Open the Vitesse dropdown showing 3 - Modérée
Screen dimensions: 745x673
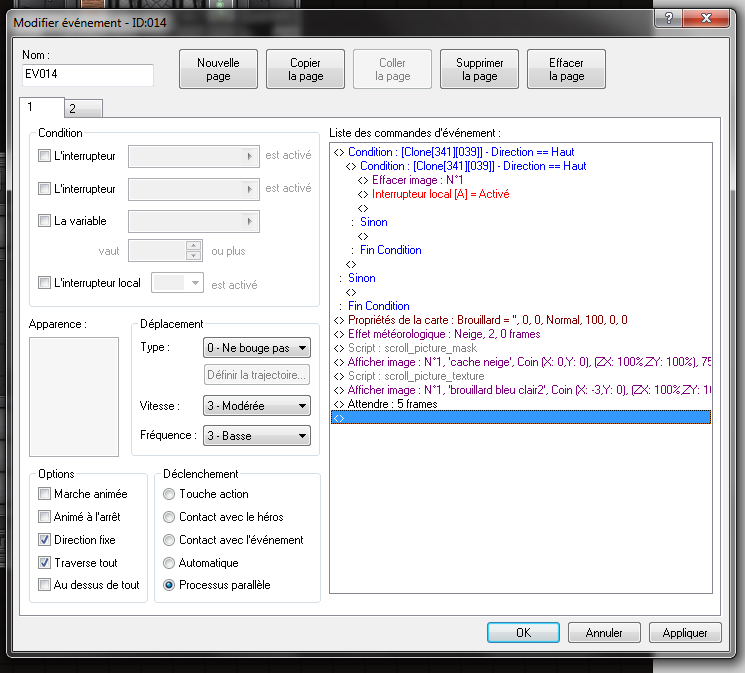click(257, 406)
